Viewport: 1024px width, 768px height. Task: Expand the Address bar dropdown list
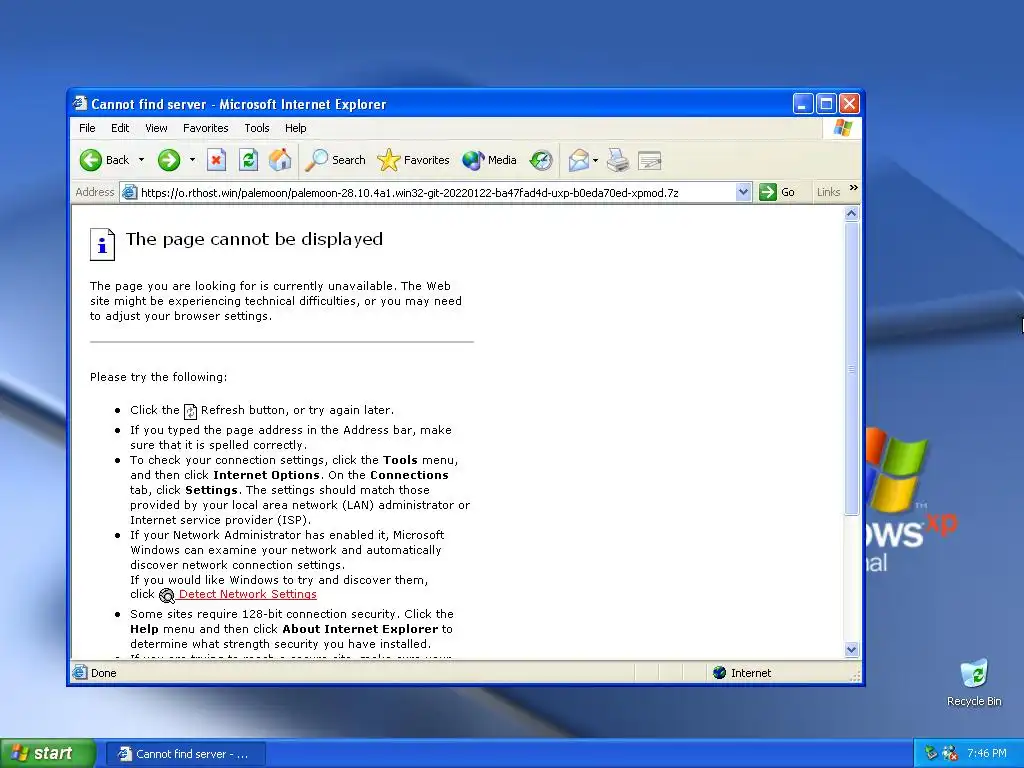(743, 192)
